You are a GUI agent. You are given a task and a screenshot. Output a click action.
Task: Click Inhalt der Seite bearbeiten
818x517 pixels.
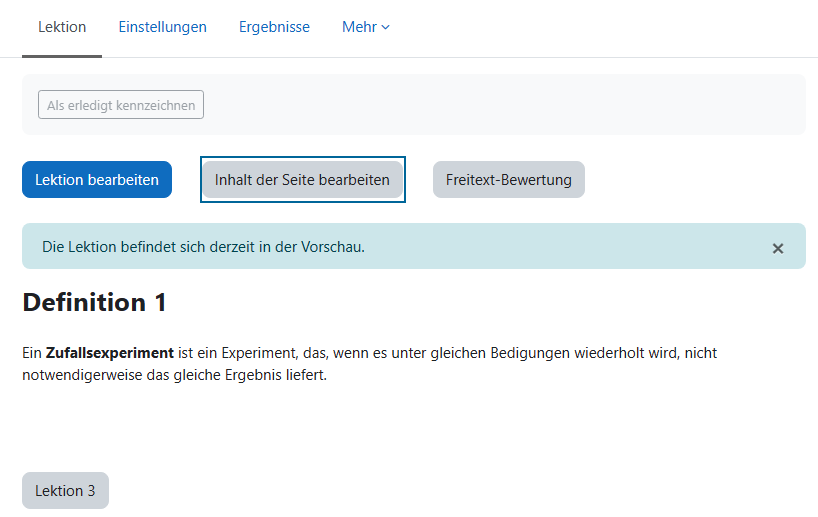pos(303,179)
